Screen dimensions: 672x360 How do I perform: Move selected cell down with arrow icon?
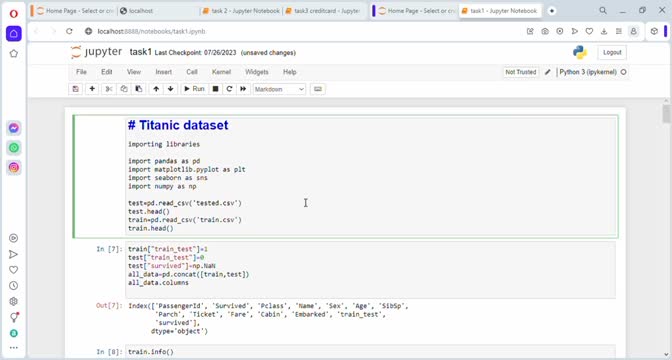pos(171,89)
